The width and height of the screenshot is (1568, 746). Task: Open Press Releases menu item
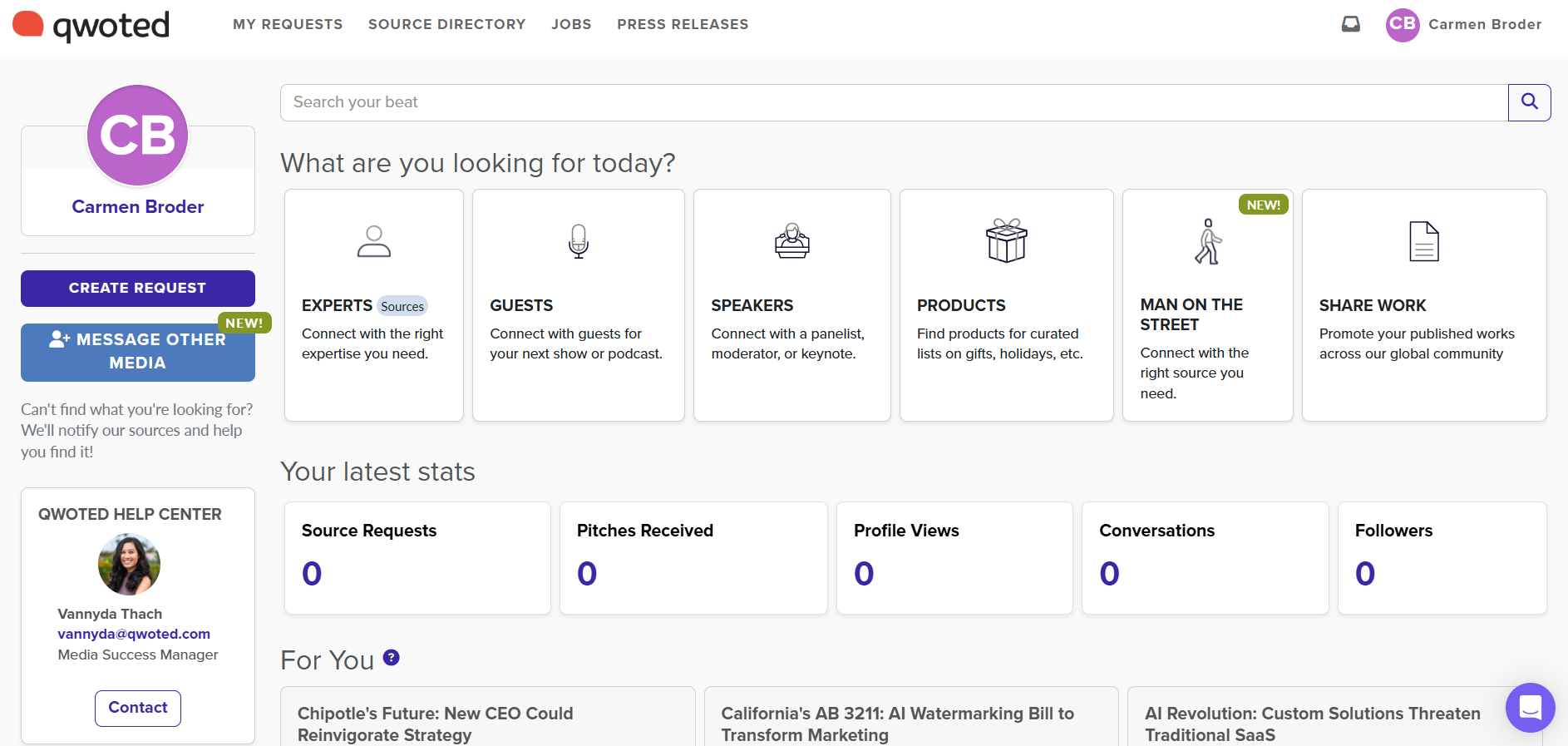pos(683,24)
